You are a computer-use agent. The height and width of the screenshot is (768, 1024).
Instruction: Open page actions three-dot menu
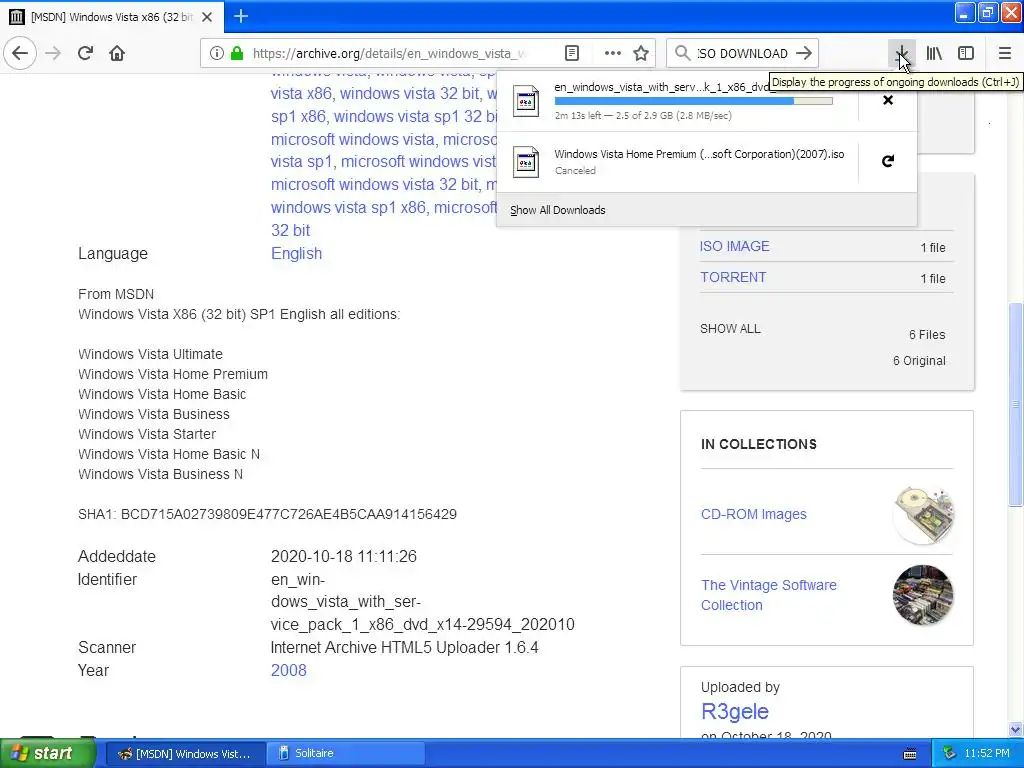point(613,53)
